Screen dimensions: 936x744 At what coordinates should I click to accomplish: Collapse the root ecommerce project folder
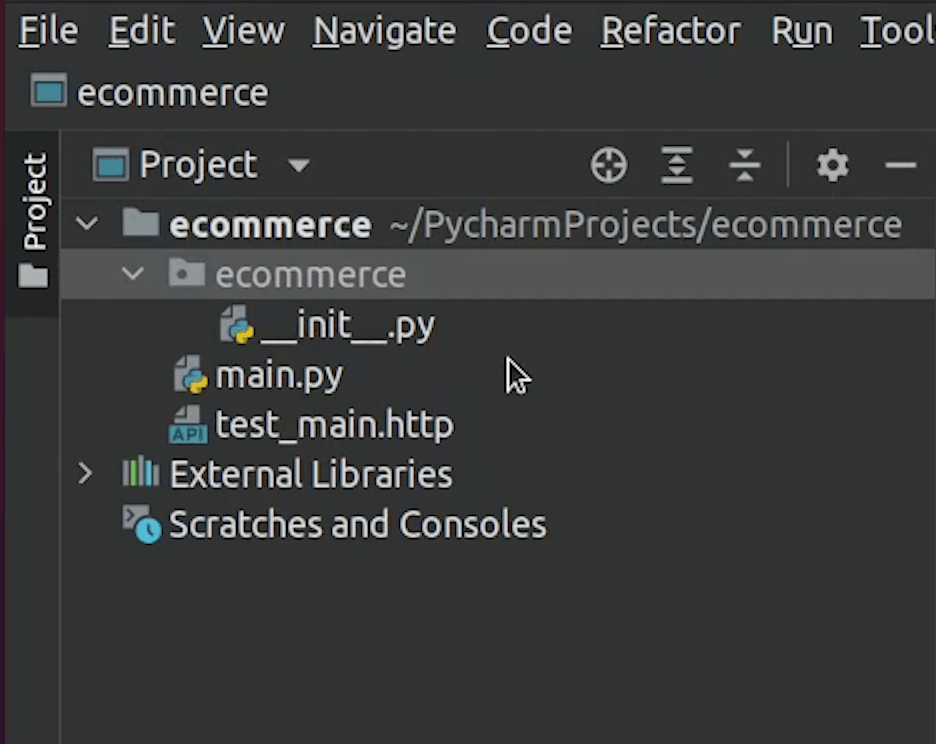coord(88,224)
